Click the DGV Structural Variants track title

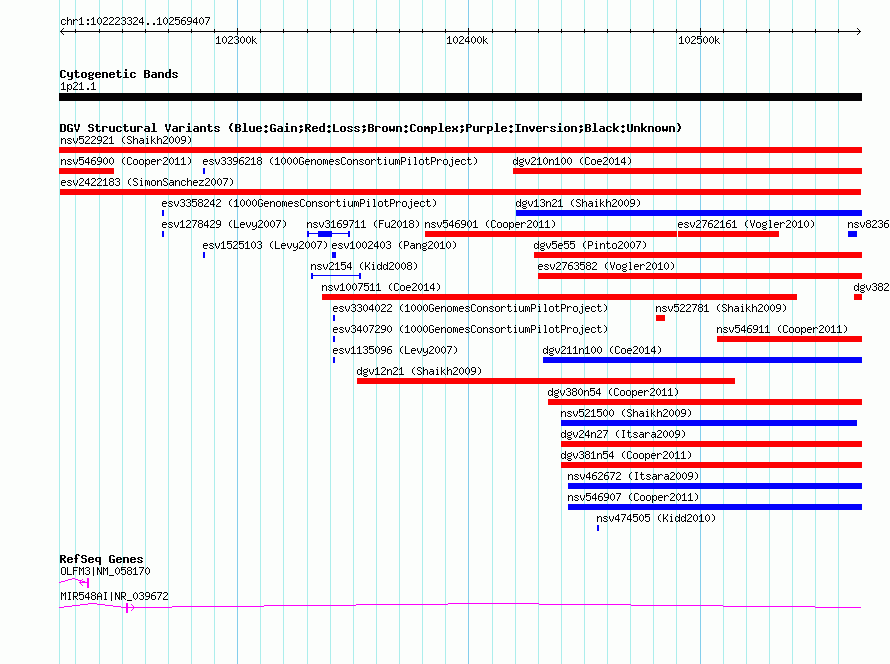[x=371, y=128]
